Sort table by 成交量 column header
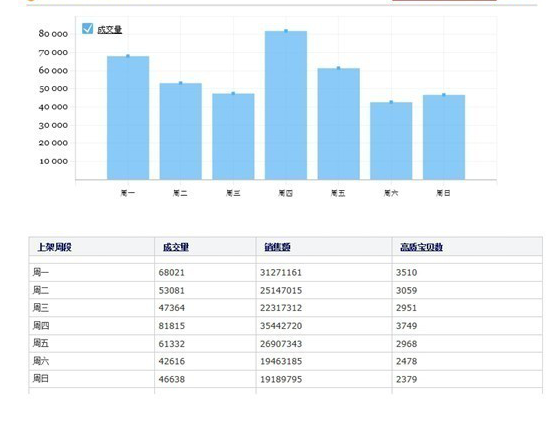 (x=176, y=247)
